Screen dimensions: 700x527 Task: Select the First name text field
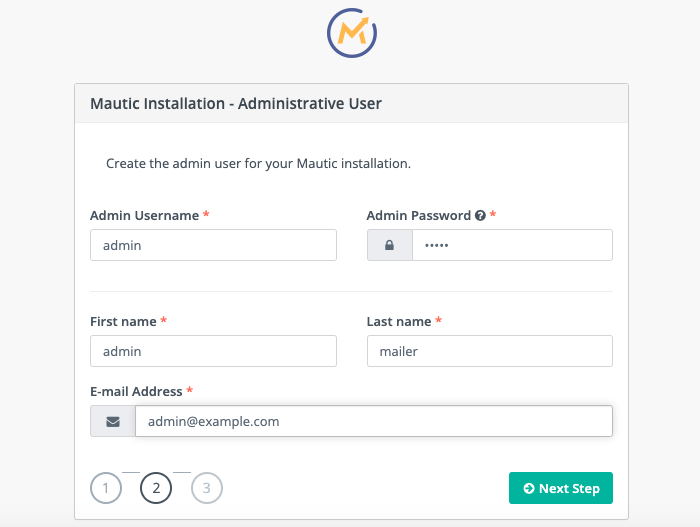click(x=213, y=351)
